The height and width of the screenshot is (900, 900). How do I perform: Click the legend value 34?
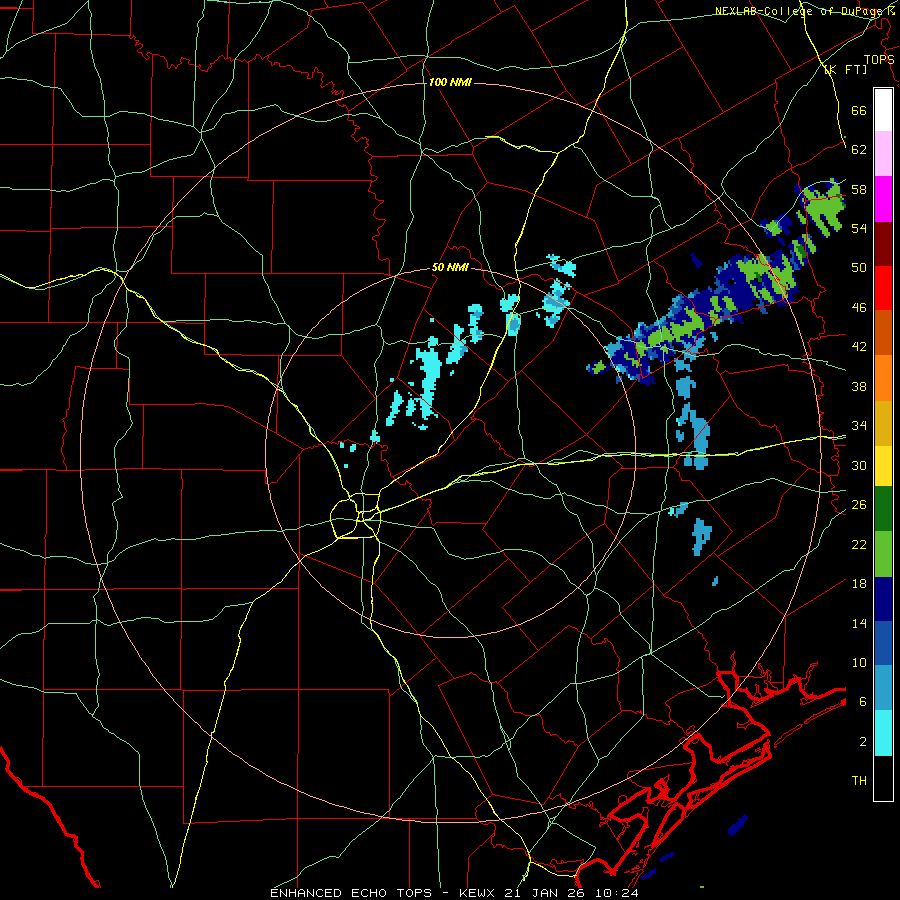pyautogui.click(x=859, y=426)
